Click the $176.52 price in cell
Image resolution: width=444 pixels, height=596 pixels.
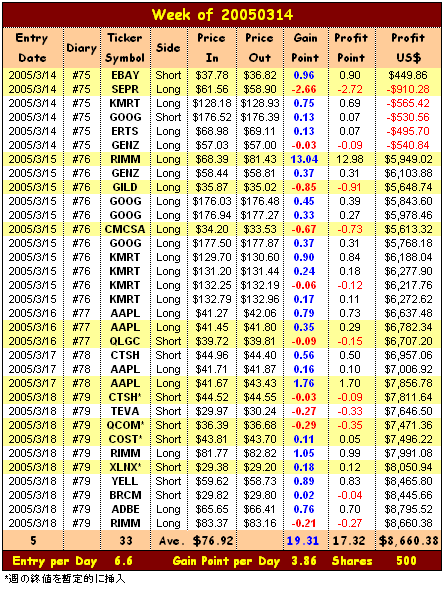pos(212,117)
